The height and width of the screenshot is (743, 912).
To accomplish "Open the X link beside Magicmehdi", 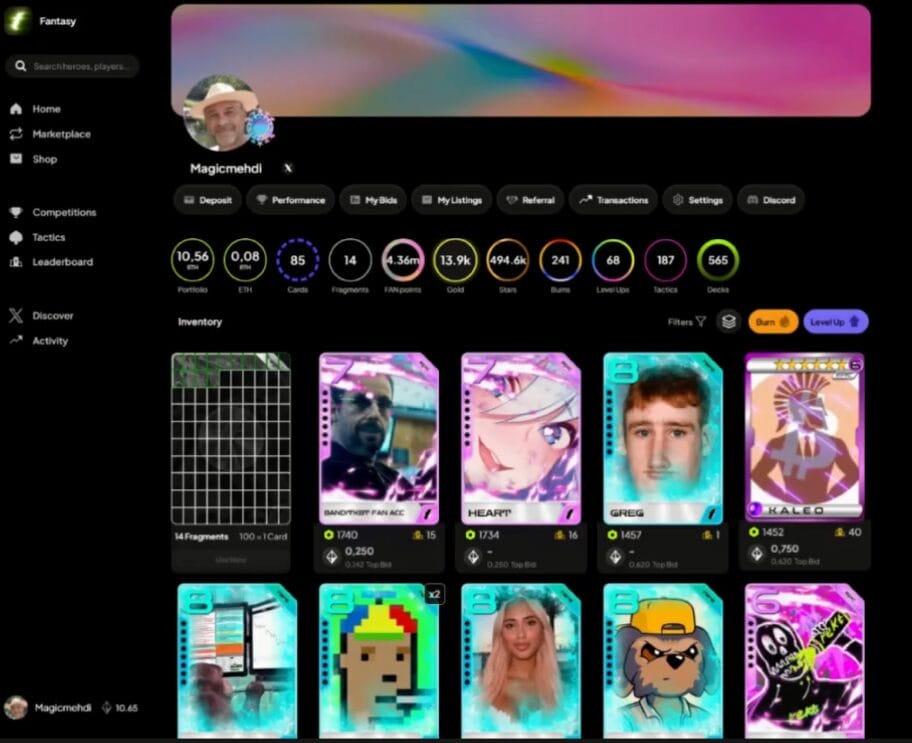I will 288,169.
